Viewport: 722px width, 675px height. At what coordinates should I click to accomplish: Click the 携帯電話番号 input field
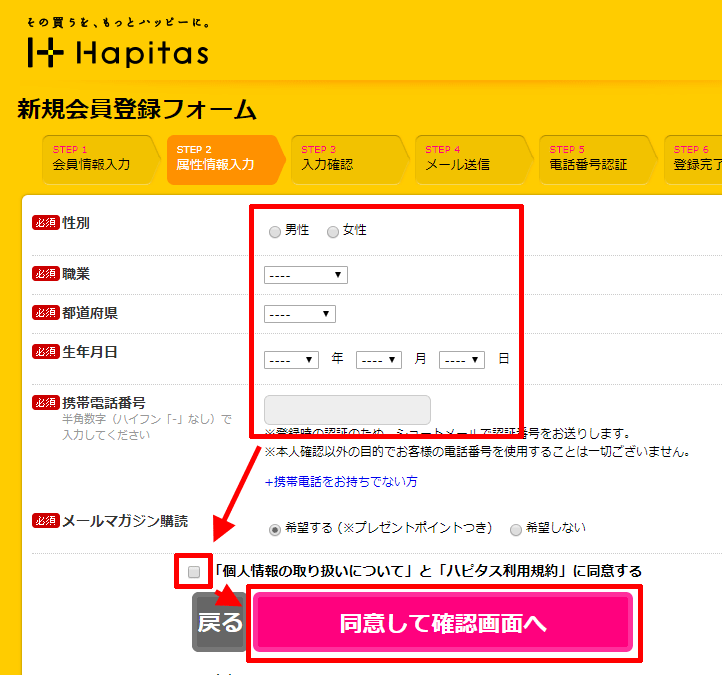347,410
